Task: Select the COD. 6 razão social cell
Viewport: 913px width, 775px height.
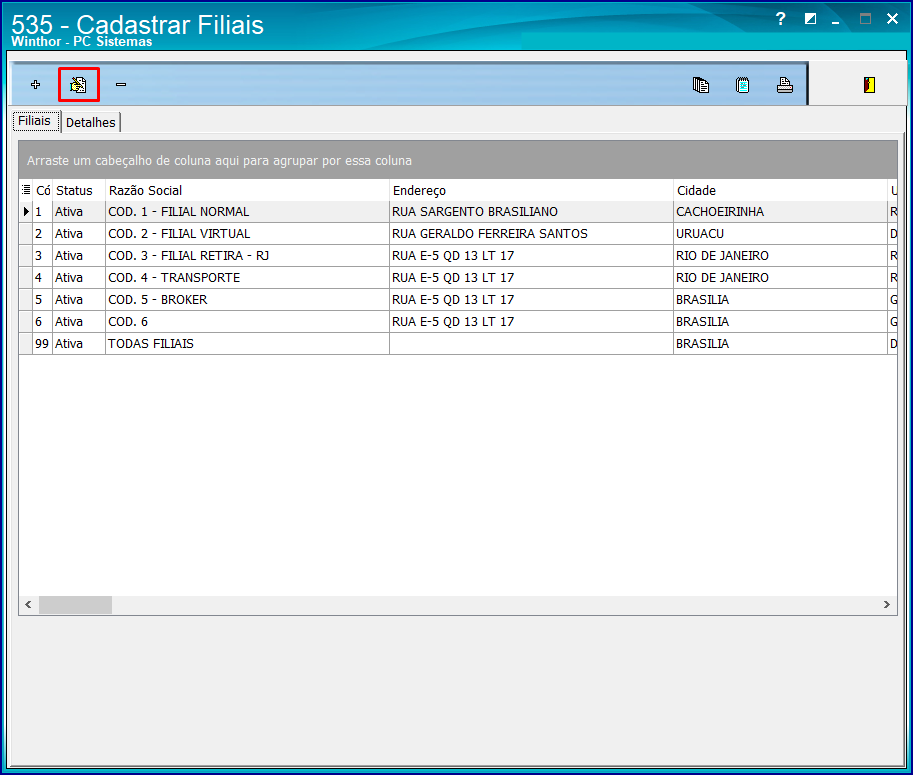Action: point(247,321)
